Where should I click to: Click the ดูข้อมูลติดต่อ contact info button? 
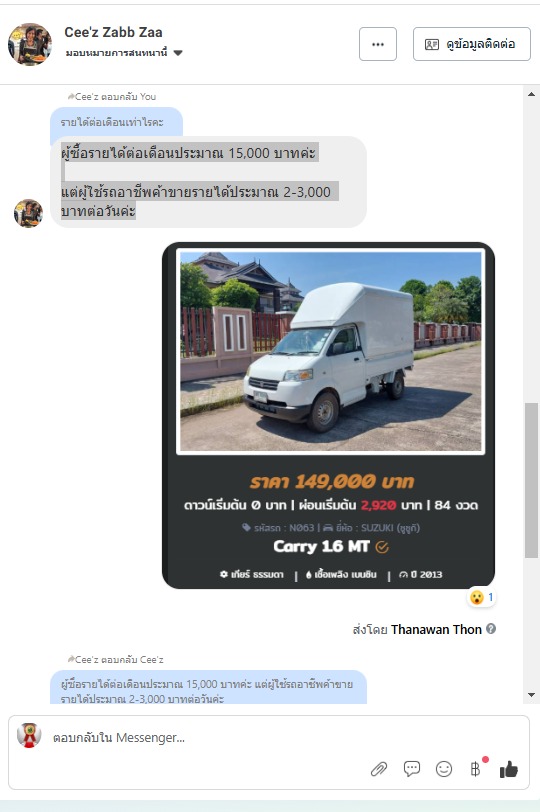472,44
